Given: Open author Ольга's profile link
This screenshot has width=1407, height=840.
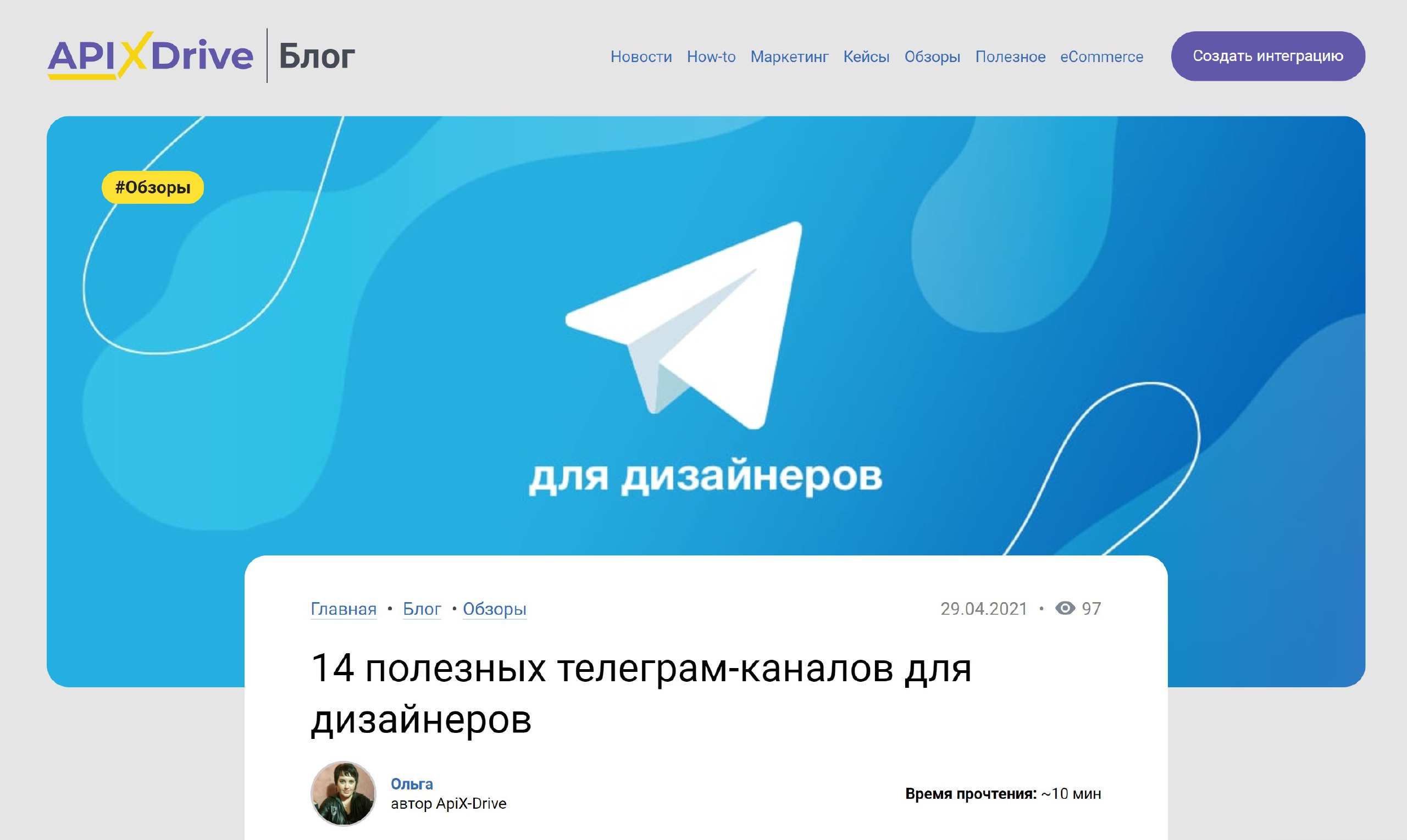Looking at the screenshot, I should (412, 784).
